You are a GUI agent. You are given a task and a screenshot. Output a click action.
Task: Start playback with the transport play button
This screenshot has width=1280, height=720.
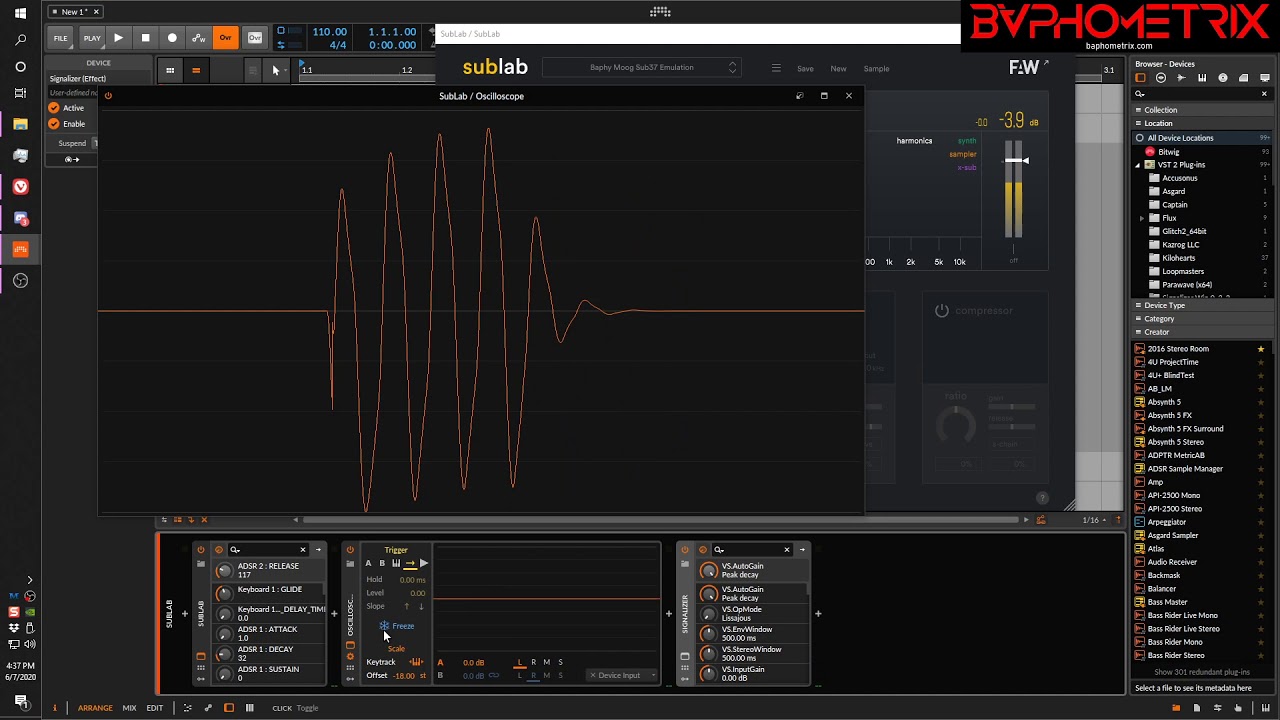118,38
